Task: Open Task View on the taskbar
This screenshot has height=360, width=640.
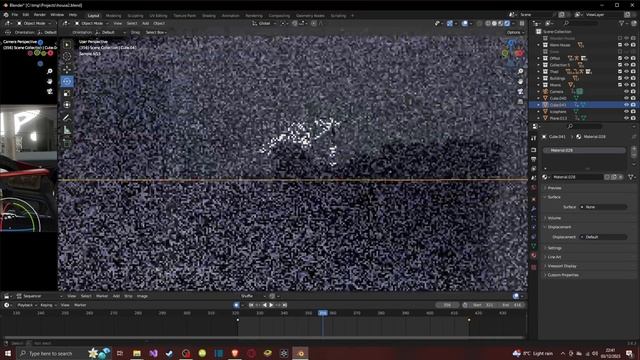Action: coord(120,353)
